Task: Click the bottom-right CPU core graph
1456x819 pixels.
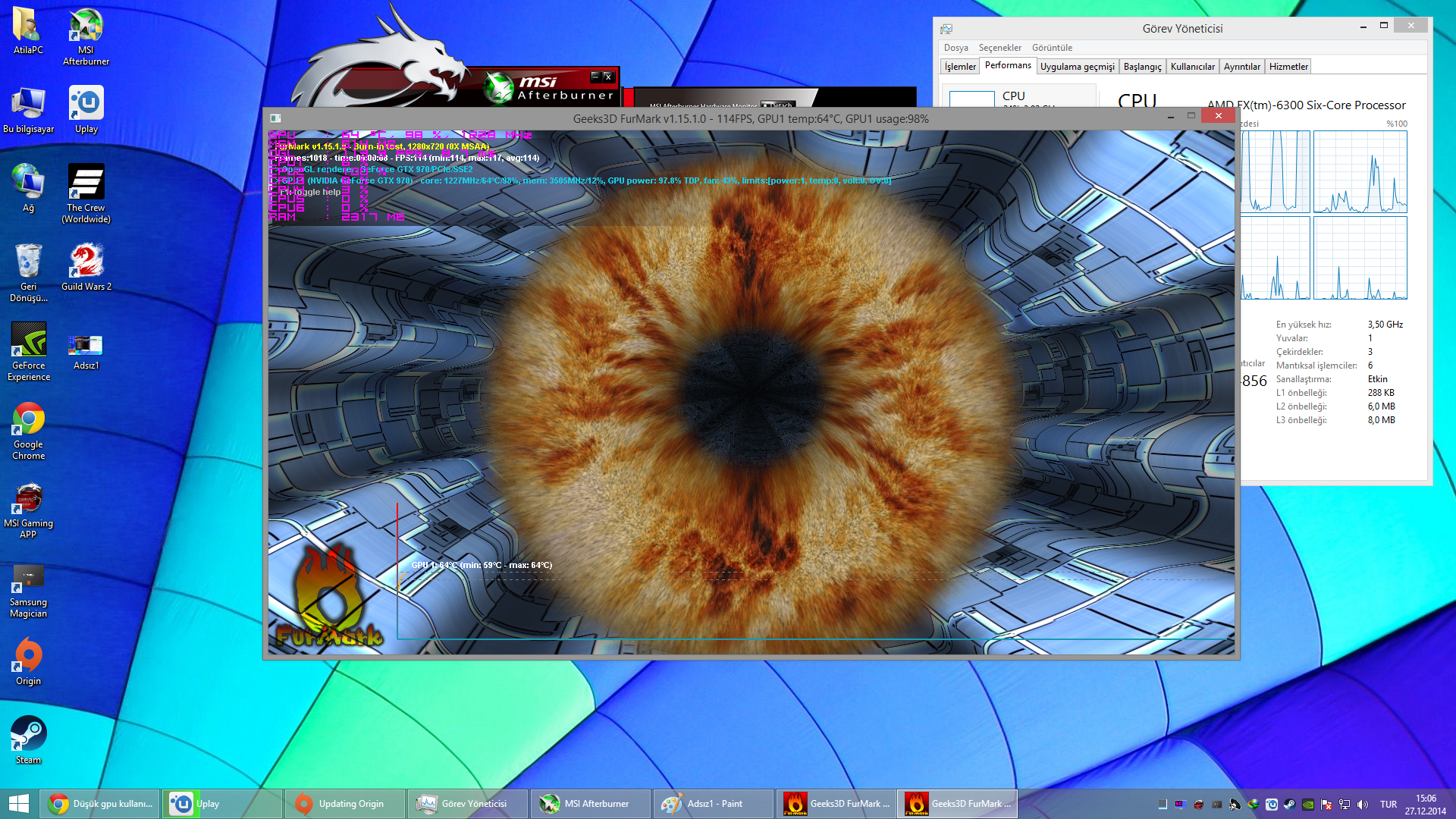Action: point(1360,258)
